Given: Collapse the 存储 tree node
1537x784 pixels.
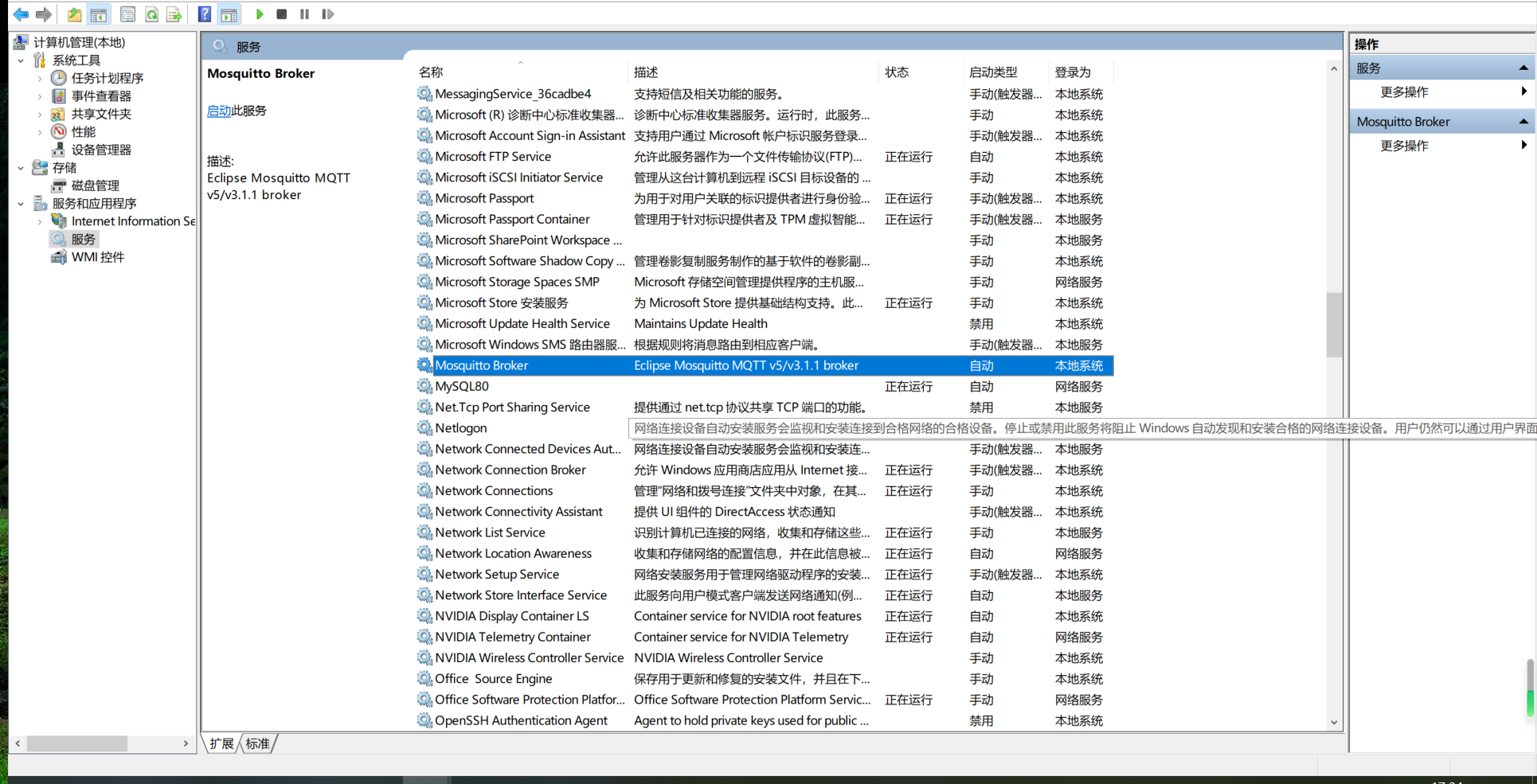Looking at the screenshot, I should tap(21, 168).
